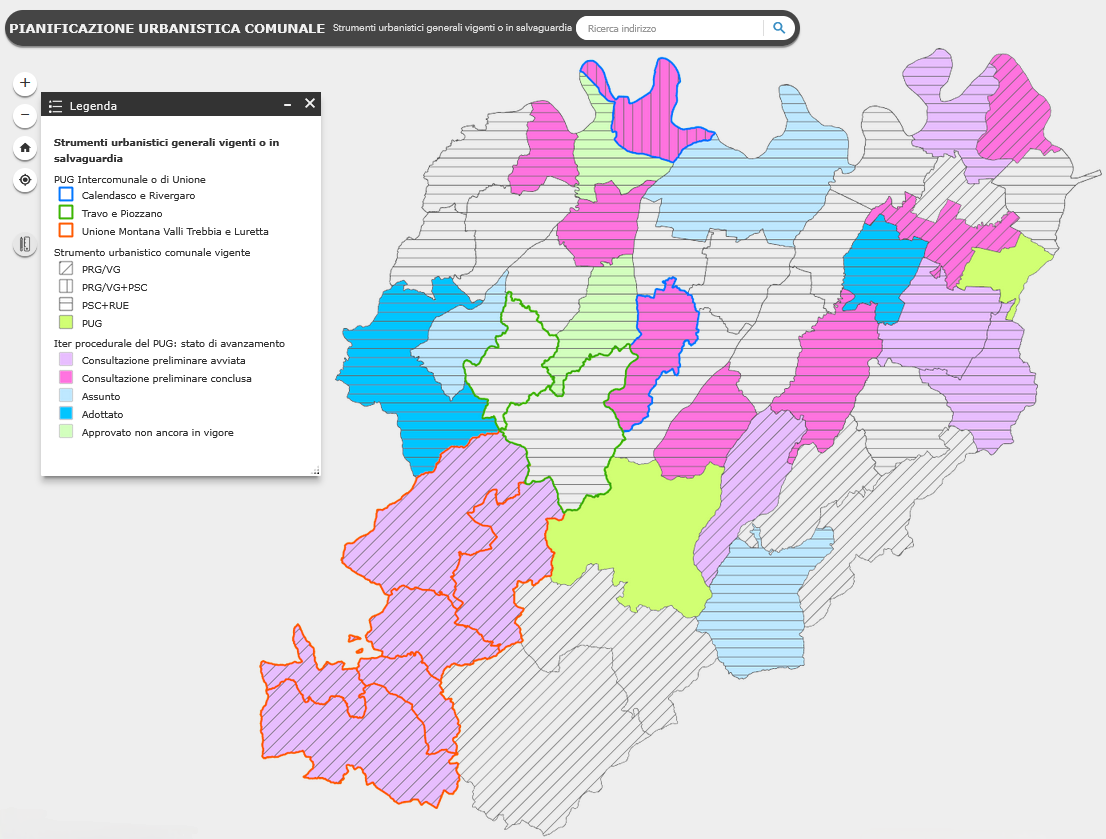Zoom in on the map
Viewport: 1106px width, 839px height.
click(25, 83)
